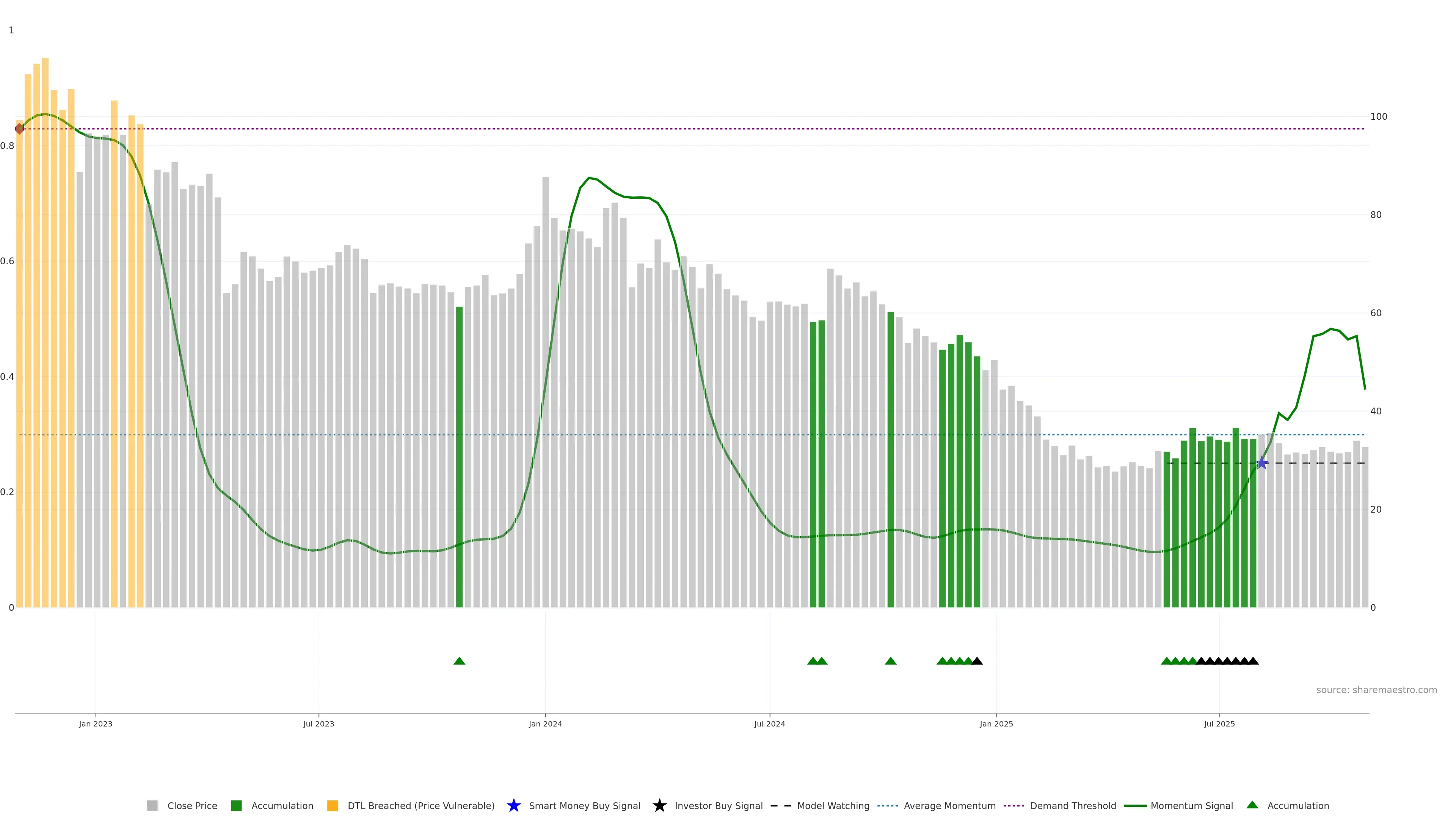
Task: Toggle the Momentum Signal legend entry
Action: point(1191,805)
